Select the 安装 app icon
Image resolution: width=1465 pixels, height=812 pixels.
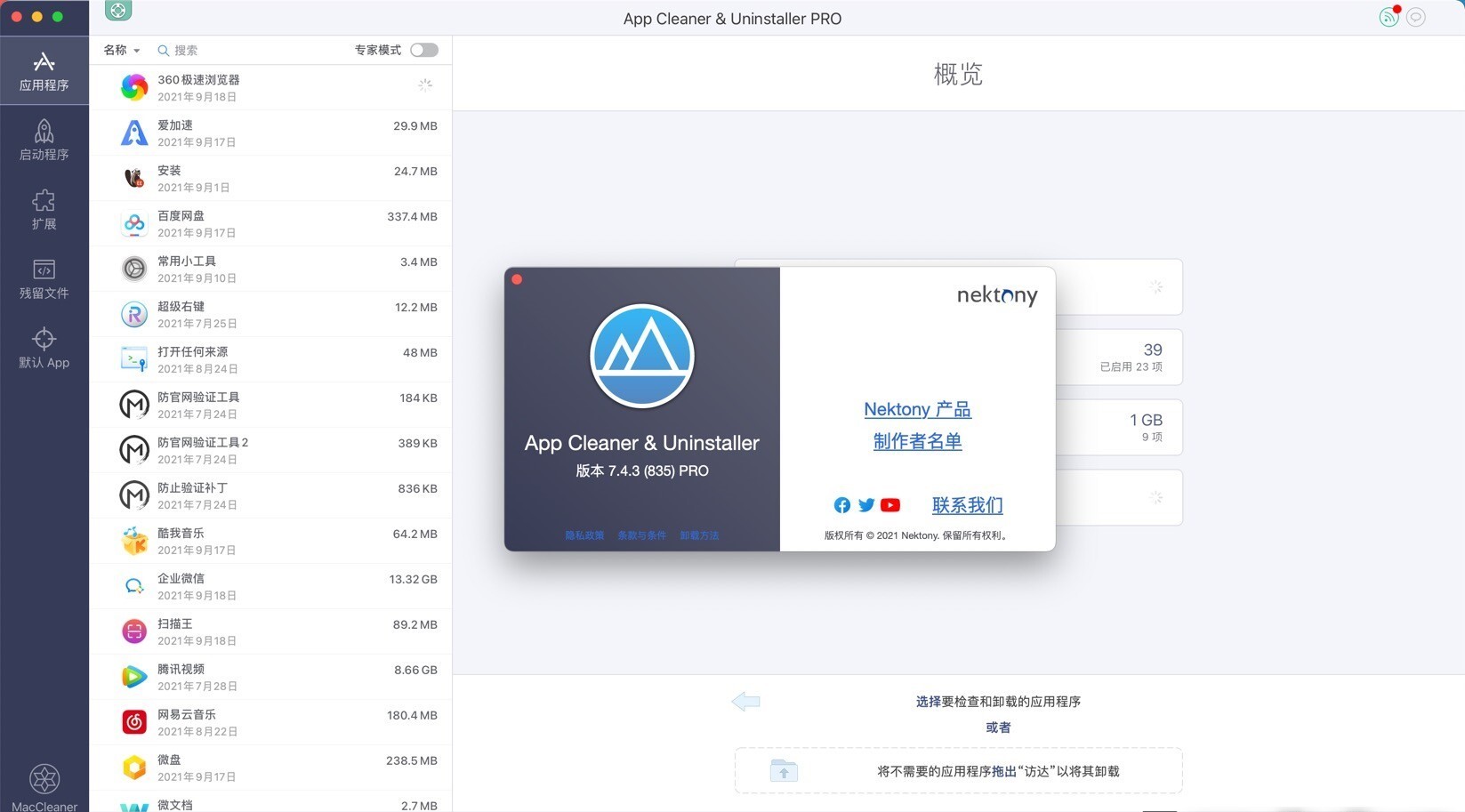(134, 178)
